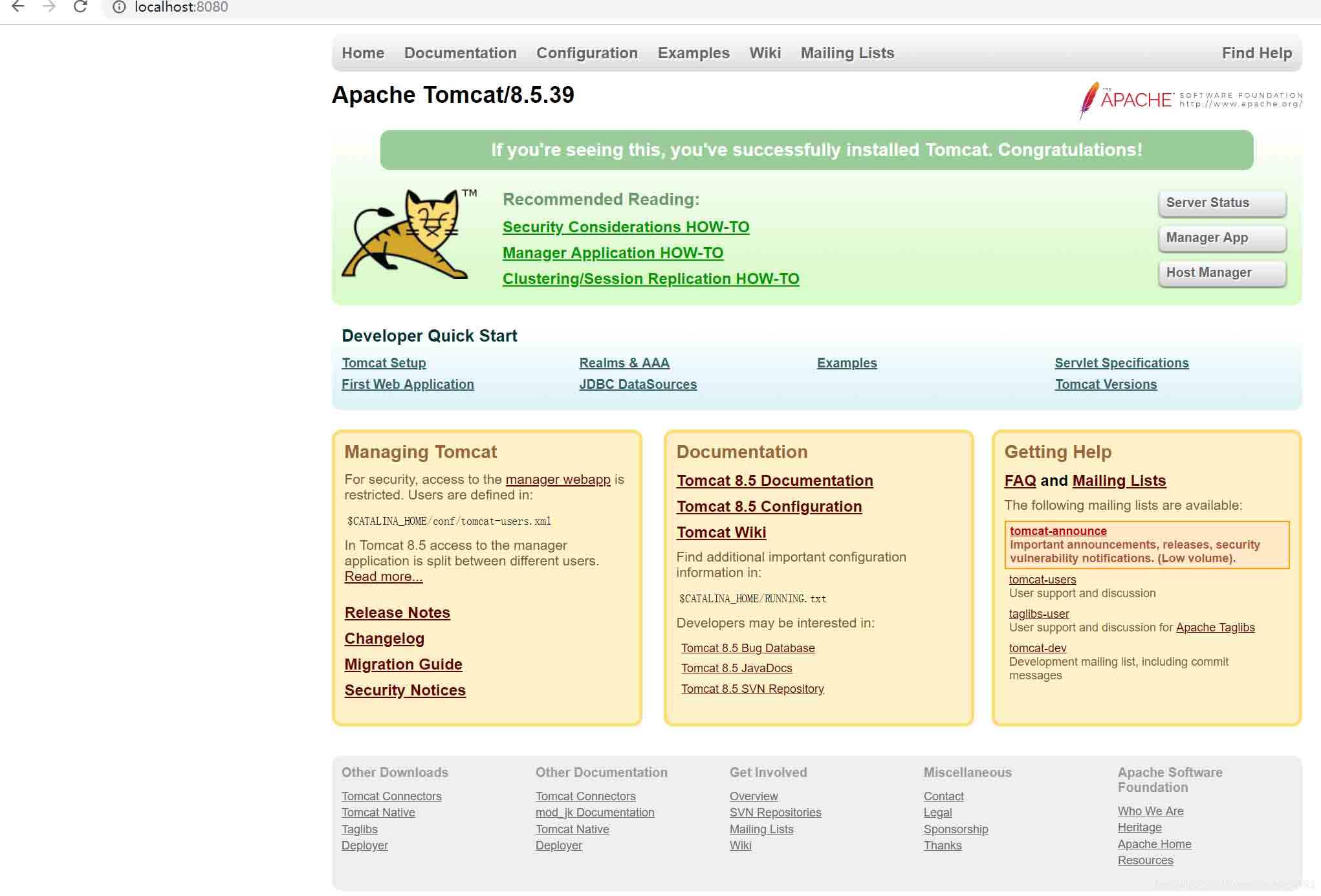Open the Tomcat Wiki link
The width and height of the screenshot is (1321, 896).
click(721, 532)
